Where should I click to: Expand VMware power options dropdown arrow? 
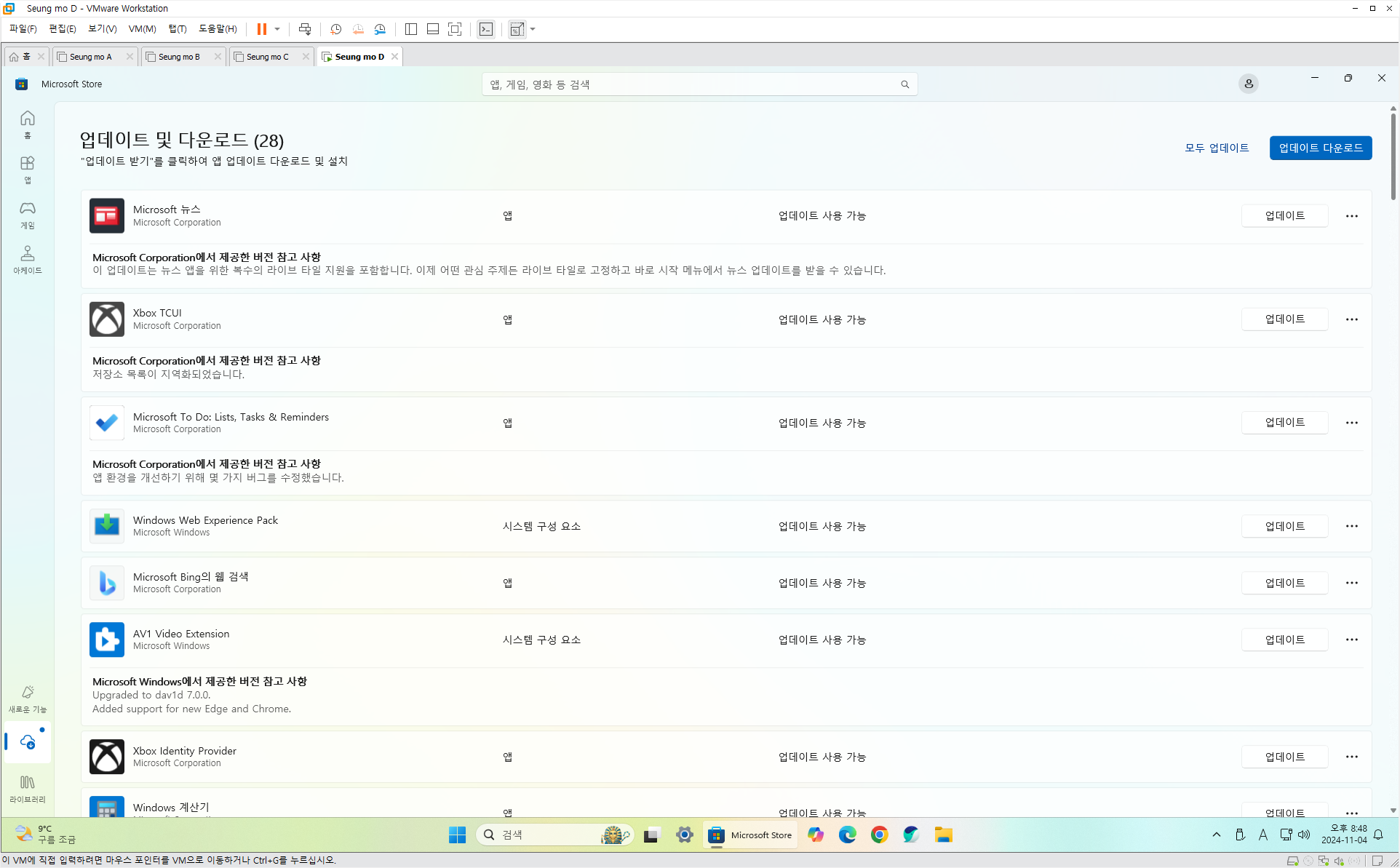point(277,29)
